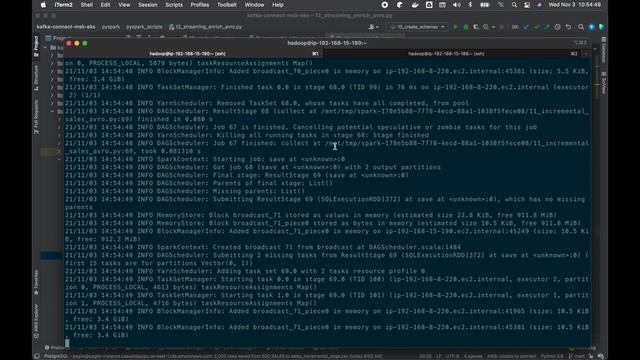Toggle the Favorites tool window side tab
The image size is (640, 360).
(36, 282)
